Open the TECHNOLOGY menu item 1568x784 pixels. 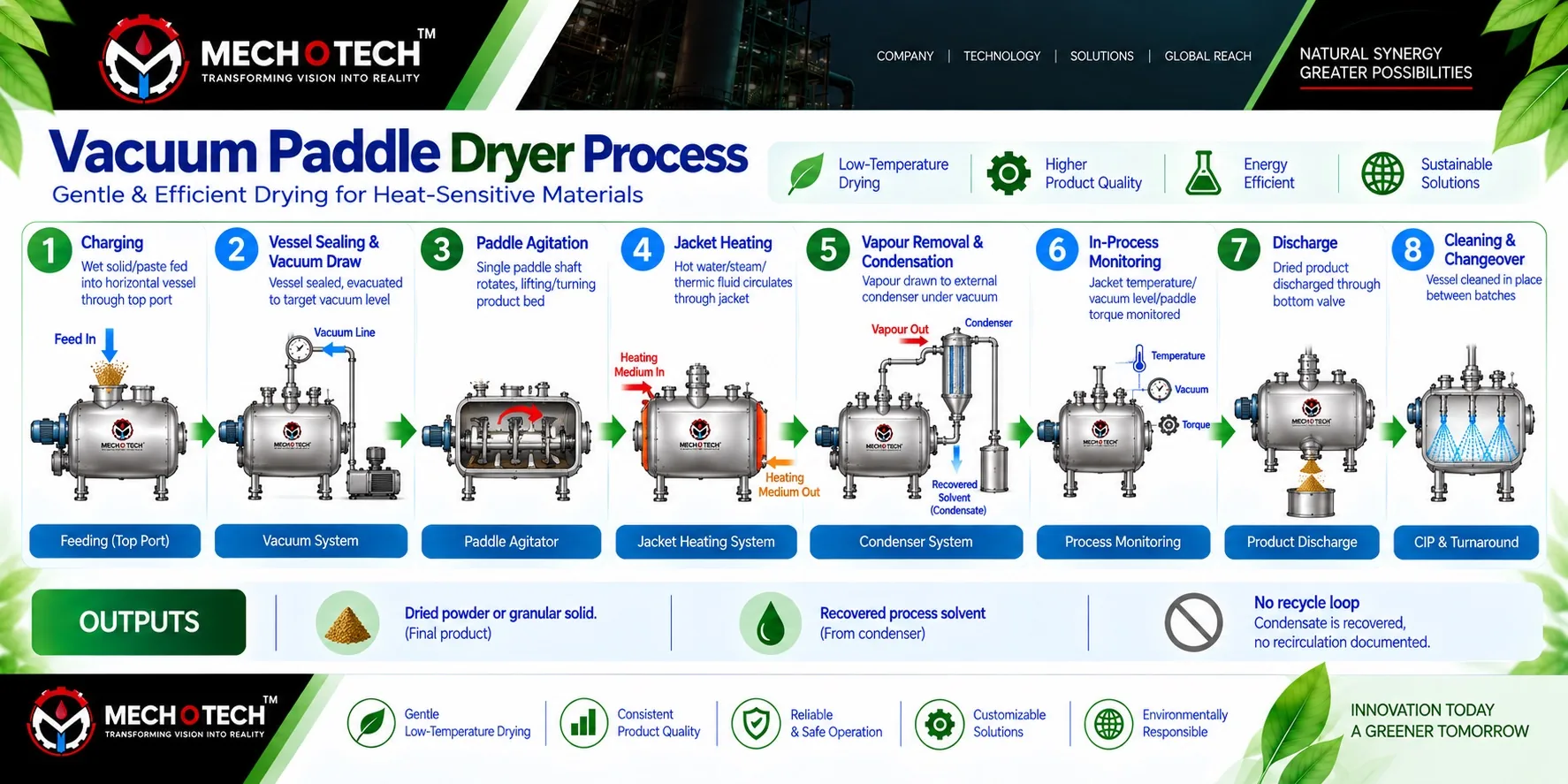point(1001,56)
